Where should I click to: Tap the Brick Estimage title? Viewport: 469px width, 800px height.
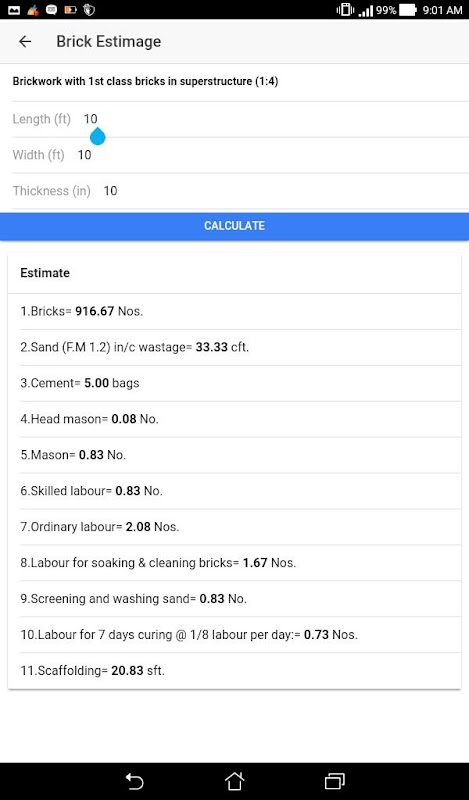tap(109, 41)
